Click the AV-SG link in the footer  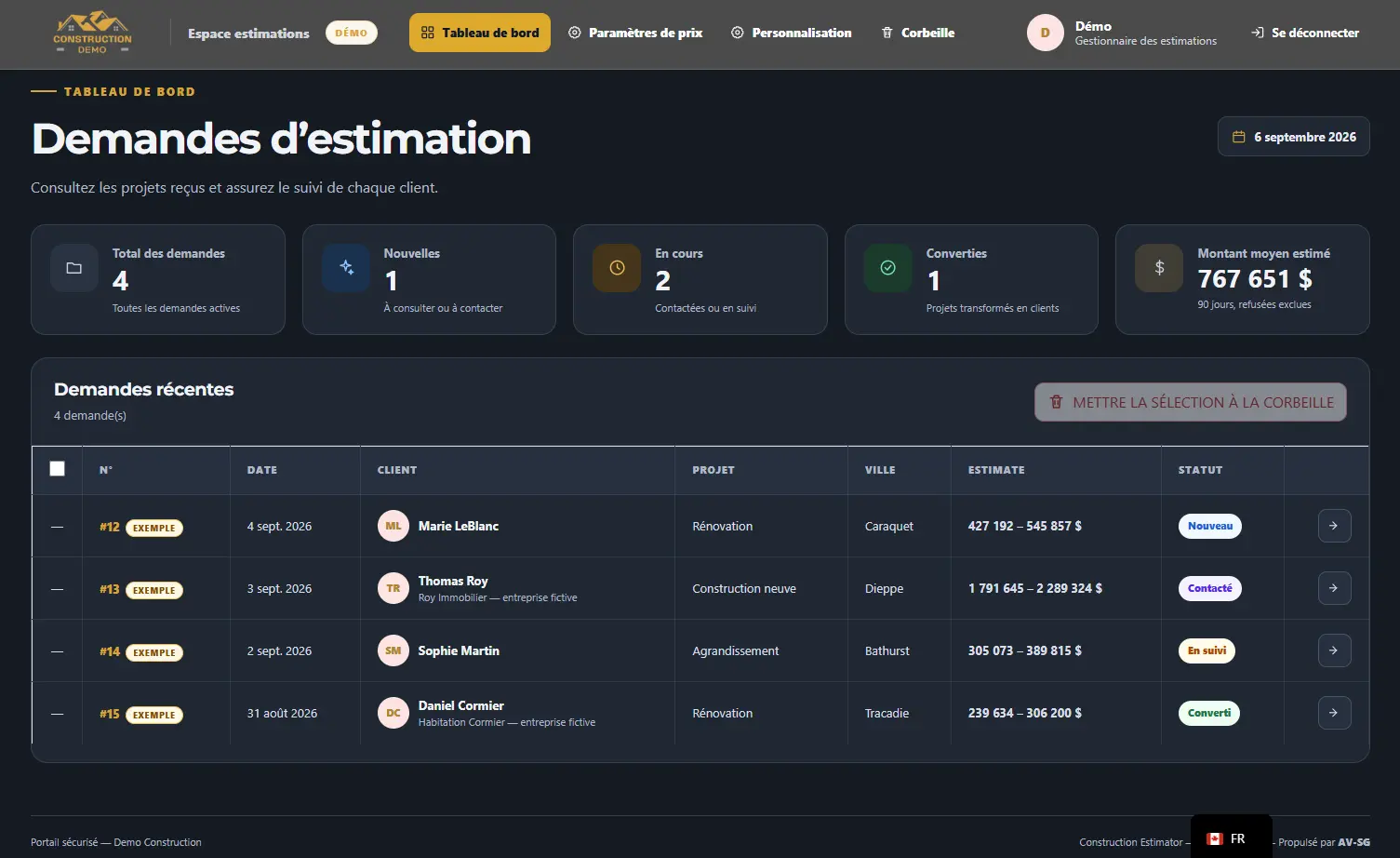tap(1353, 842)
